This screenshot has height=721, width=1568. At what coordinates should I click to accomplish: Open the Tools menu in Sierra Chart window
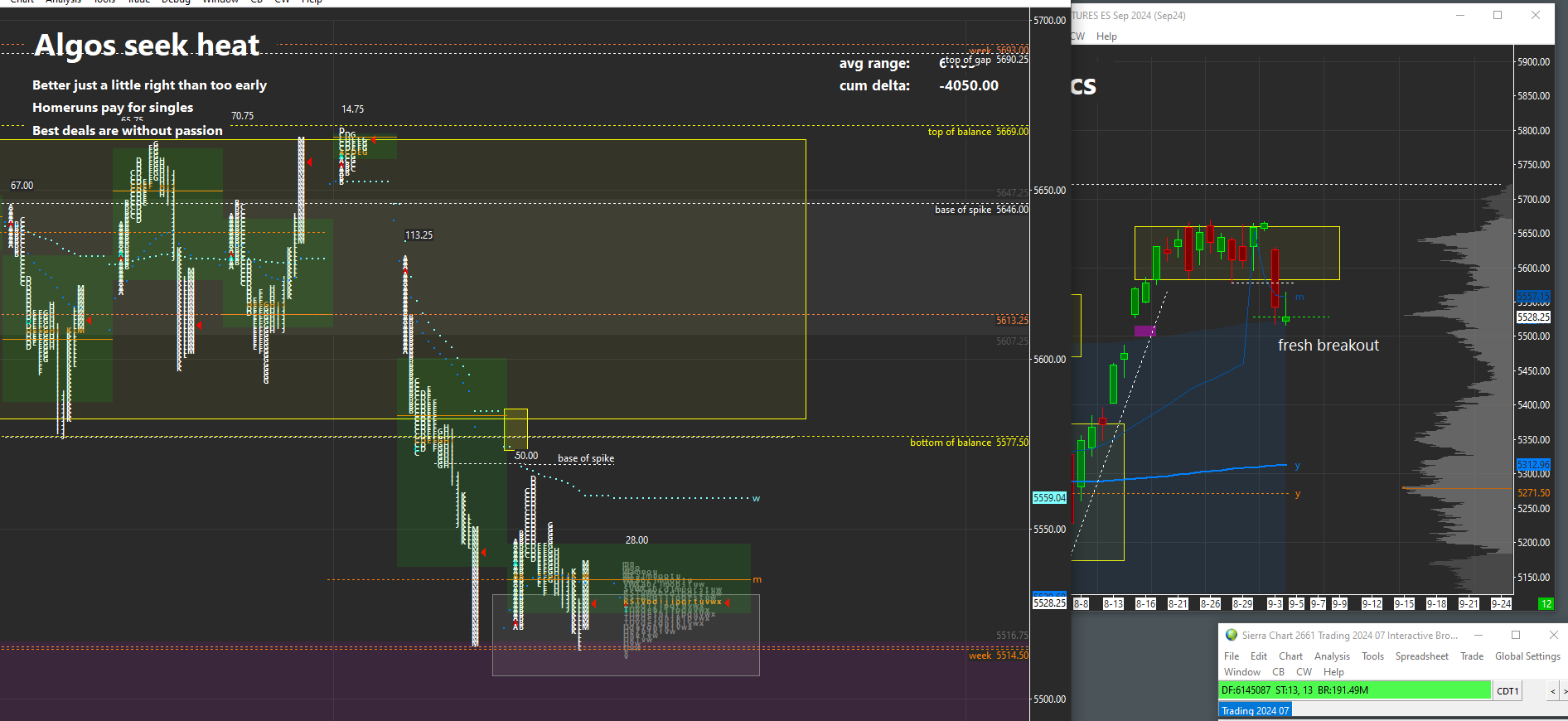1372,656
